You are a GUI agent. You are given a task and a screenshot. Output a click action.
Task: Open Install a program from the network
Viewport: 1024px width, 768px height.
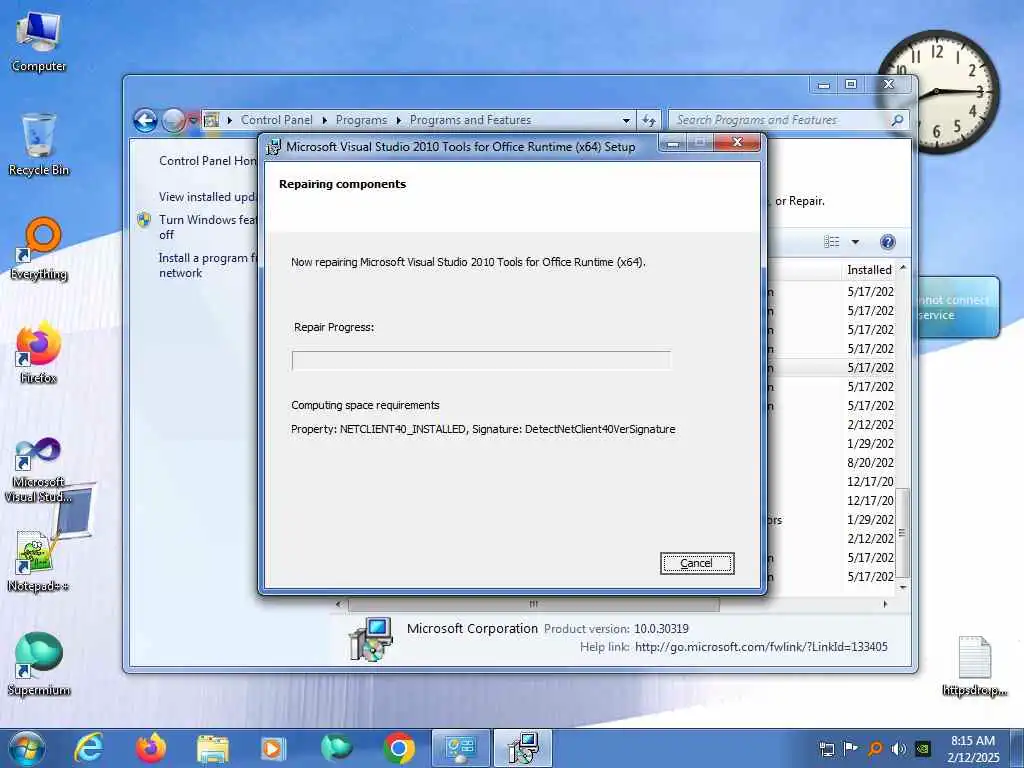point(208,265)
